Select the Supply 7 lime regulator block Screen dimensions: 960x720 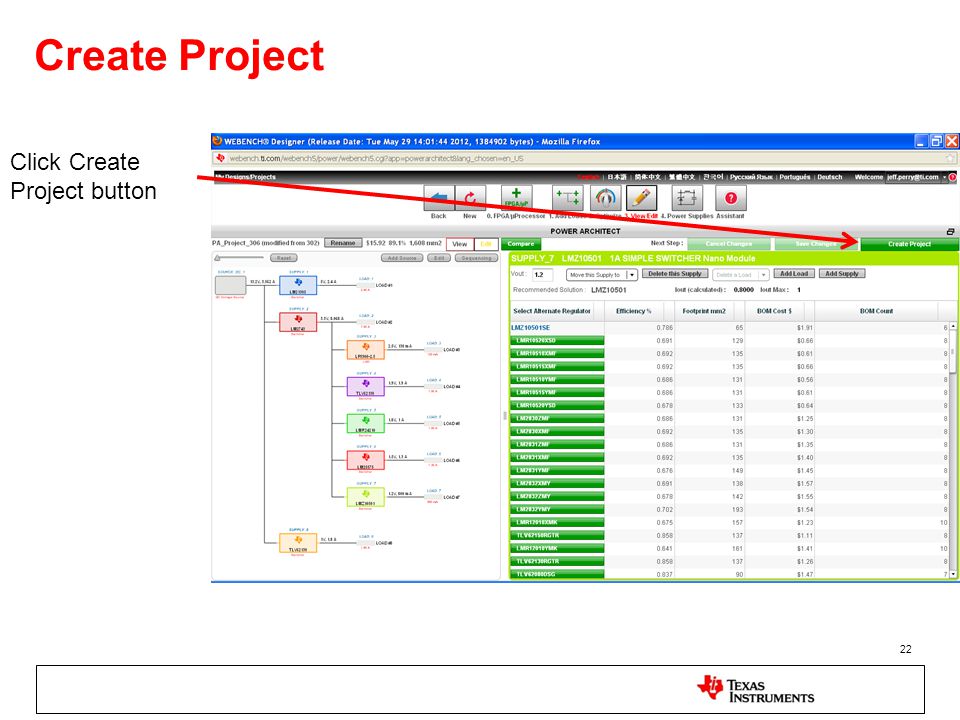click(x=366, y=497)
